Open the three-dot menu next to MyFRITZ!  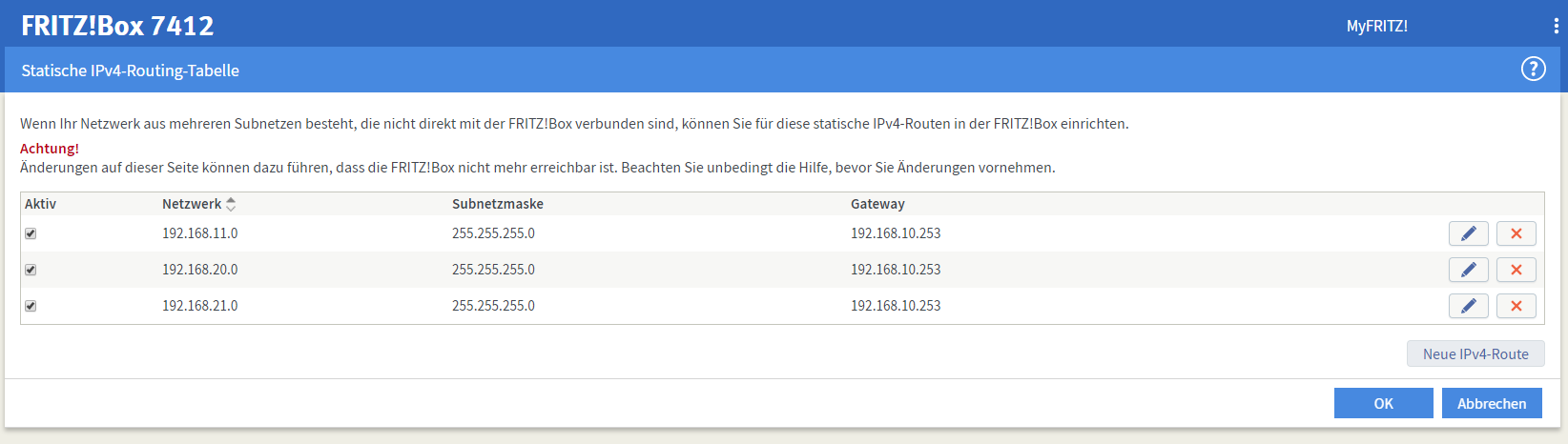pyautogui.click(x=1556, y=26)
